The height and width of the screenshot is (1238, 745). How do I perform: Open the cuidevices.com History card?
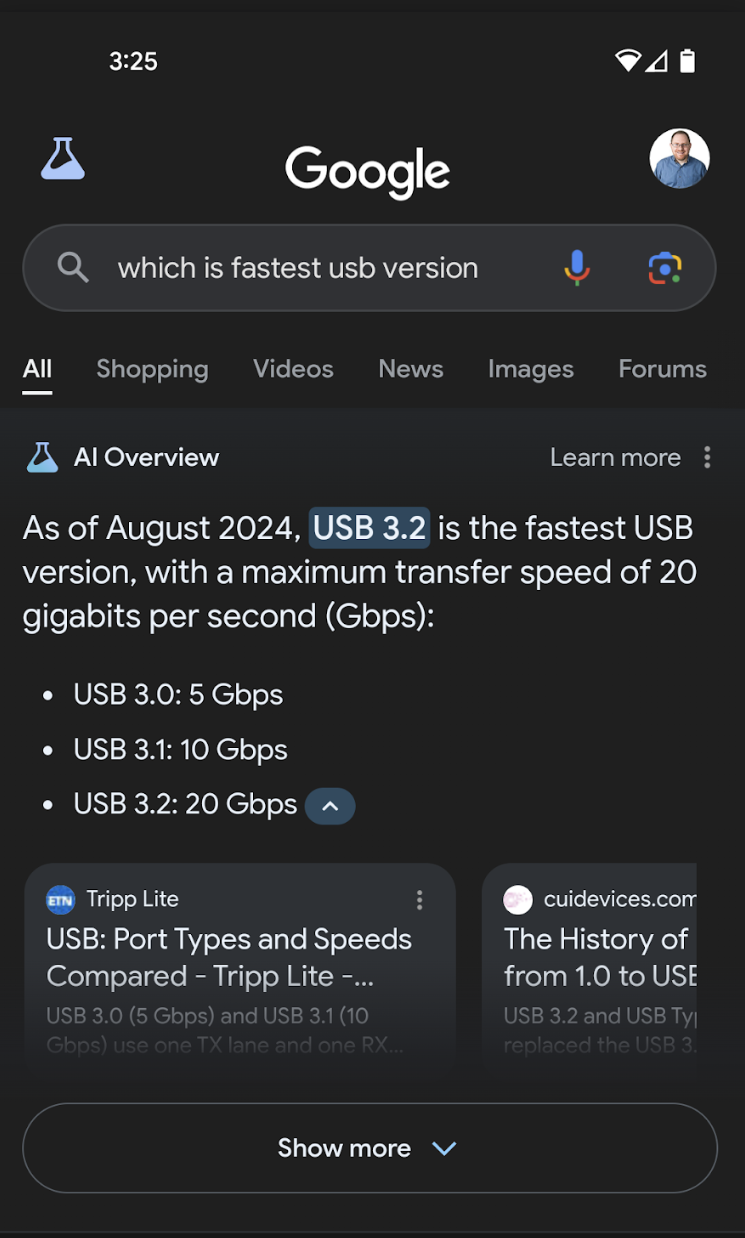tap(598, 957)
